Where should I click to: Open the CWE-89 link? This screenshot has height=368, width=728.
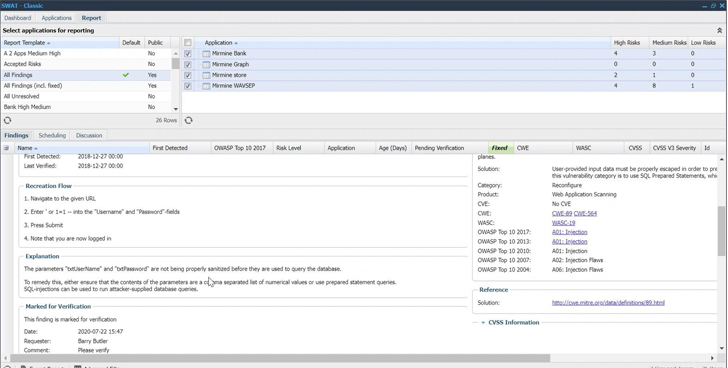pos(562,213)
